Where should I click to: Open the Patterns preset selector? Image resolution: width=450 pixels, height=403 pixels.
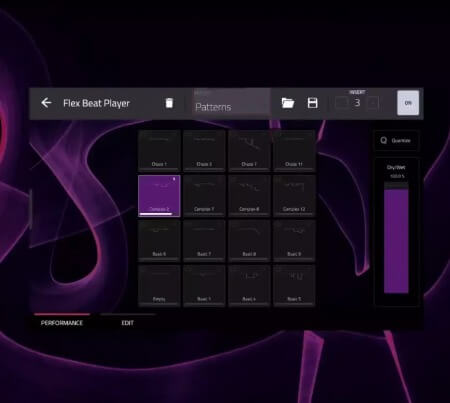point(231,103)
